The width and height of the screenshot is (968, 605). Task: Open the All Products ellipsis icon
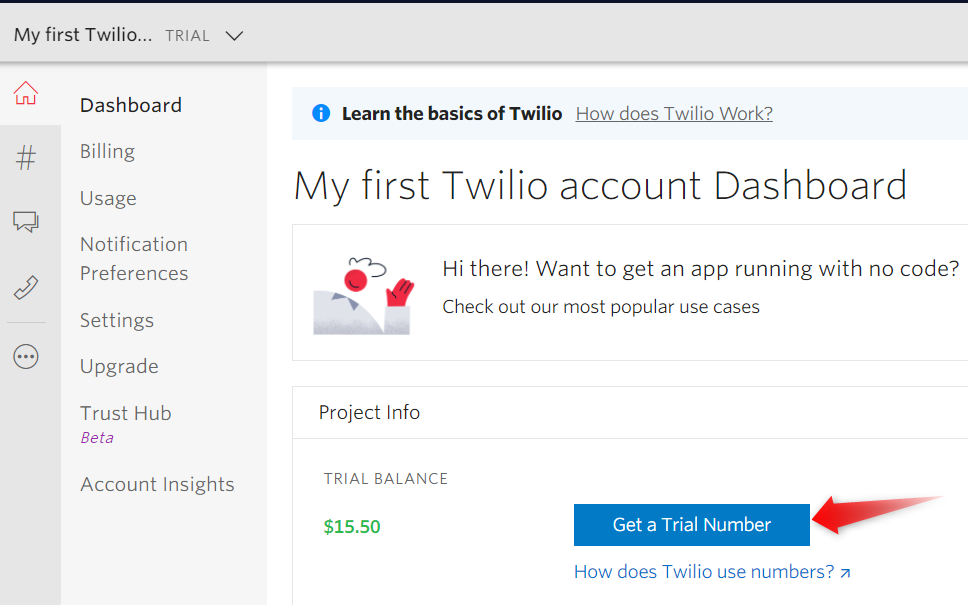click(26, 357)
